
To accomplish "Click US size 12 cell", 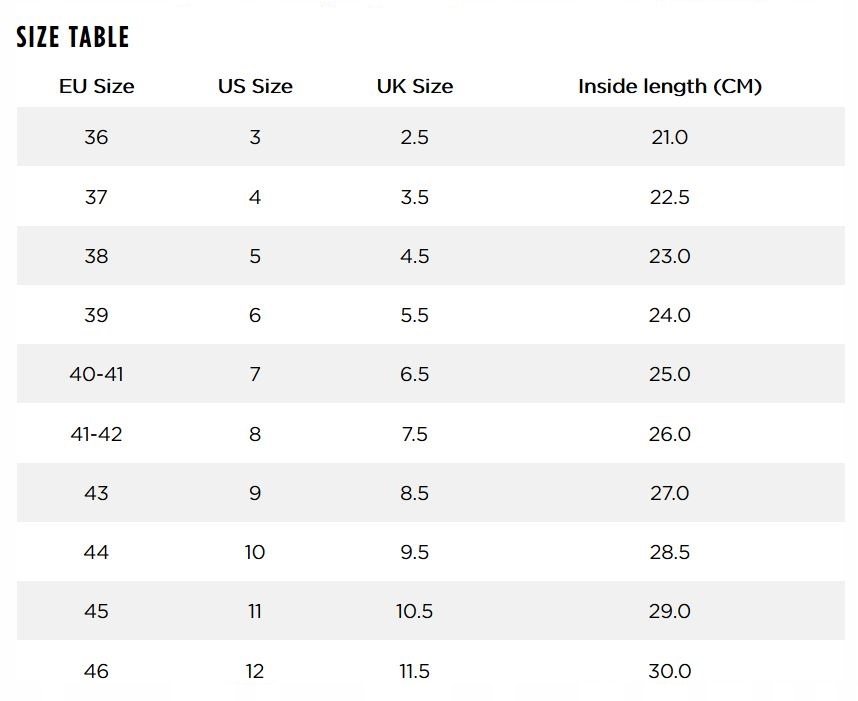I will click(255, 671).
